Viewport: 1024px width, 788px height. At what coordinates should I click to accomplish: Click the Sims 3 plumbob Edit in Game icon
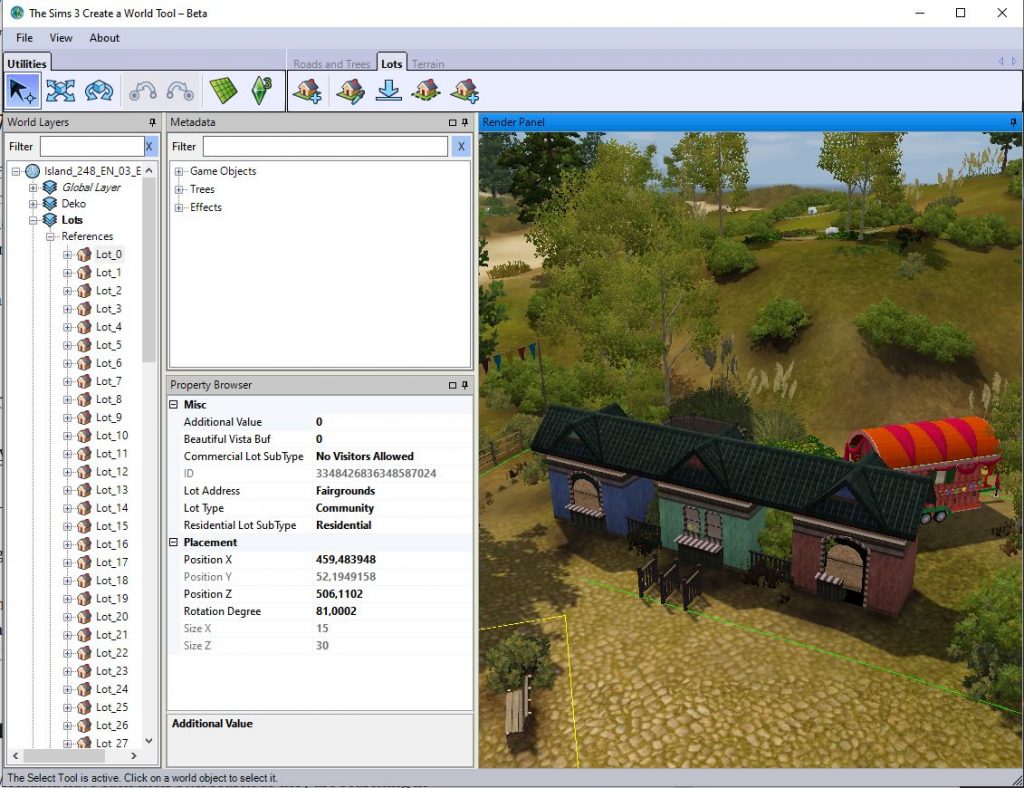(x=262, y=91)
